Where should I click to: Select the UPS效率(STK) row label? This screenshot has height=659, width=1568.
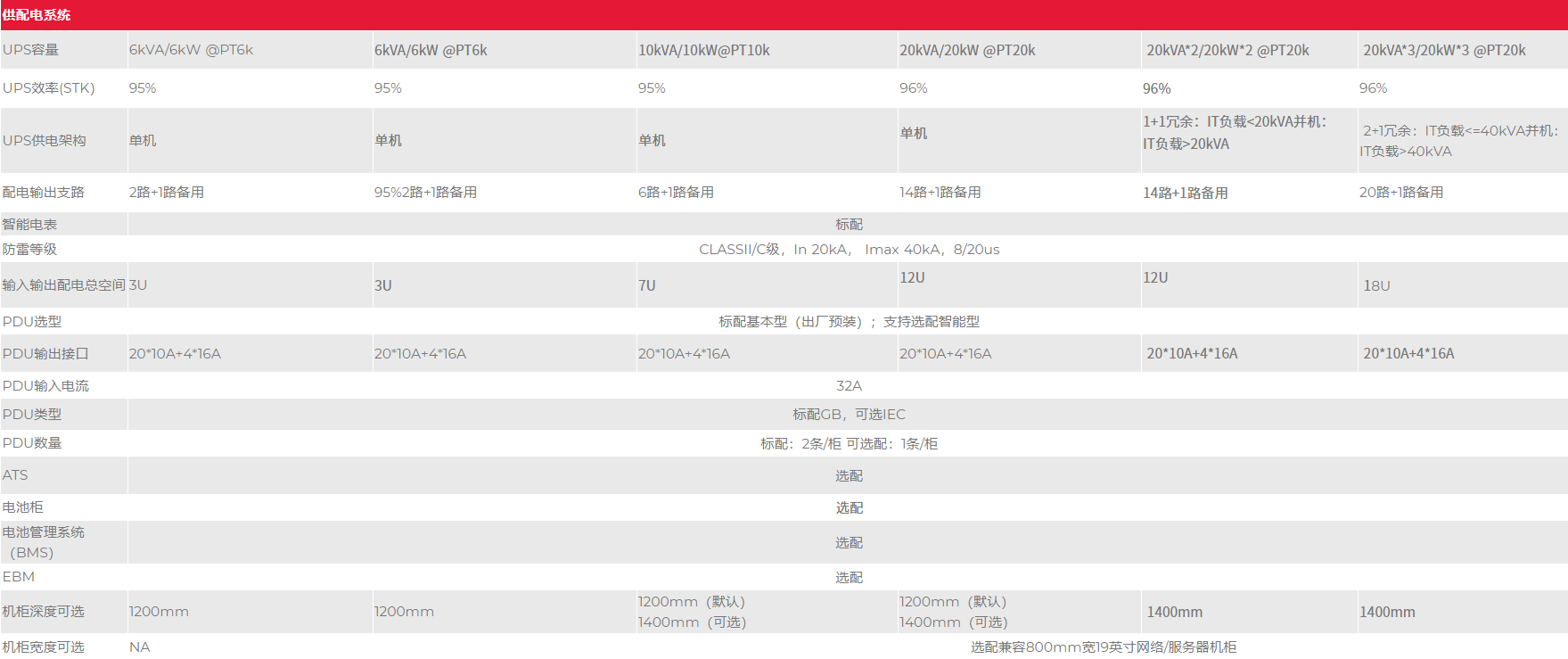[48, 87]
